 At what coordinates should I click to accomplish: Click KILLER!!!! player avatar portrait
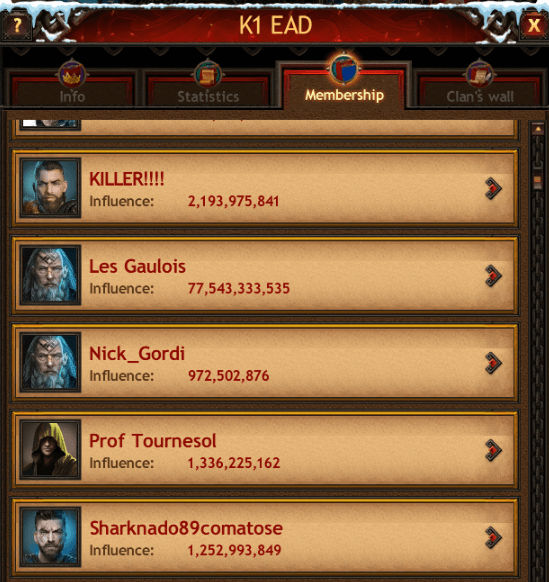point(50,188)
